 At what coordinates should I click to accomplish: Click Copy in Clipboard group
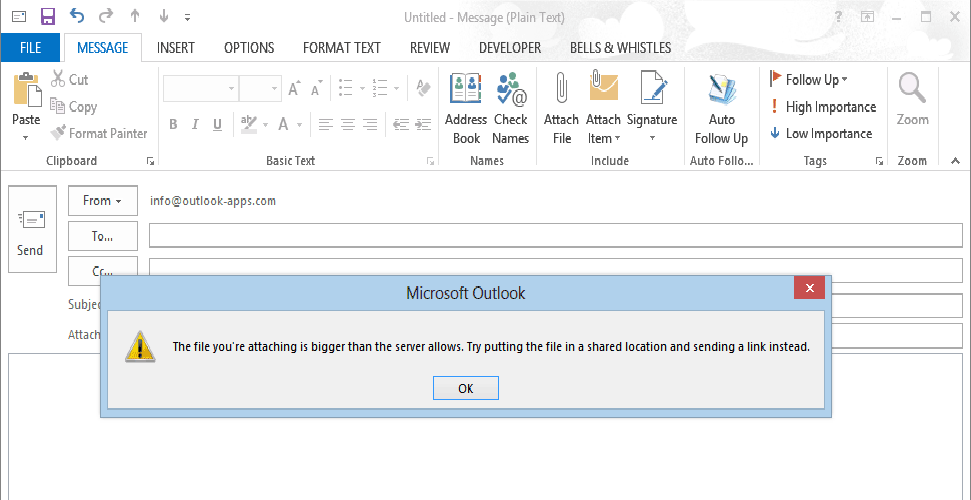pos(74,107)
